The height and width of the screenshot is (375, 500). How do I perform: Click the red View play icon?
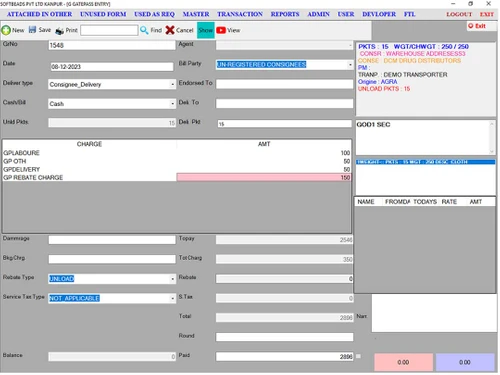pyautogui.click(x=221, y=30)
